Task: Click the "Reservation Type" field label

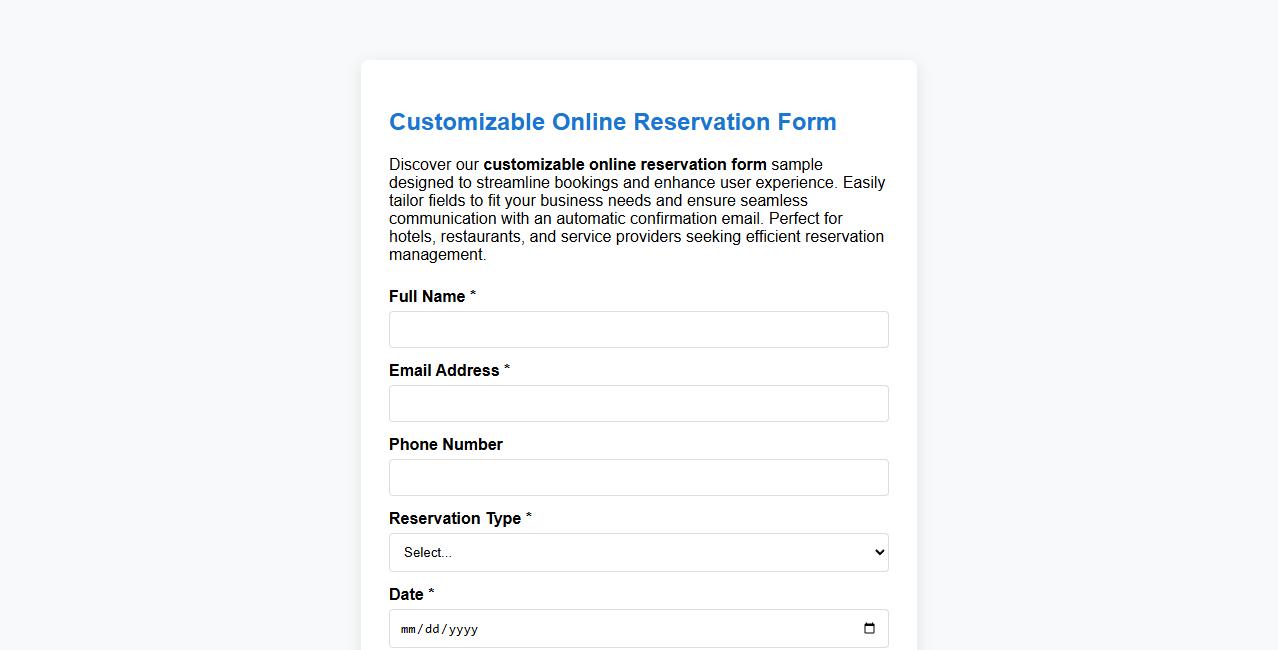Action: (455, 518)
